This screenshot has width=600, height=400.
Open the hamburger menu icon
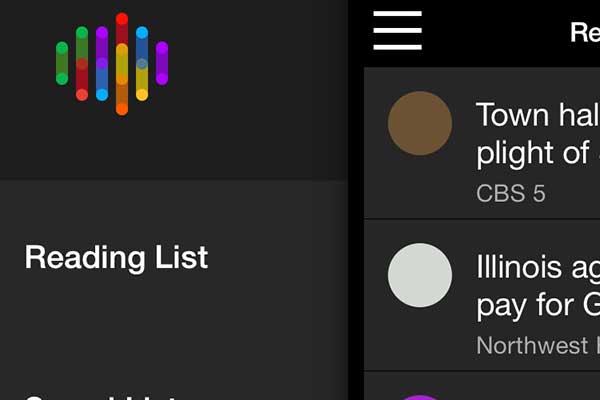coord(398,30)
